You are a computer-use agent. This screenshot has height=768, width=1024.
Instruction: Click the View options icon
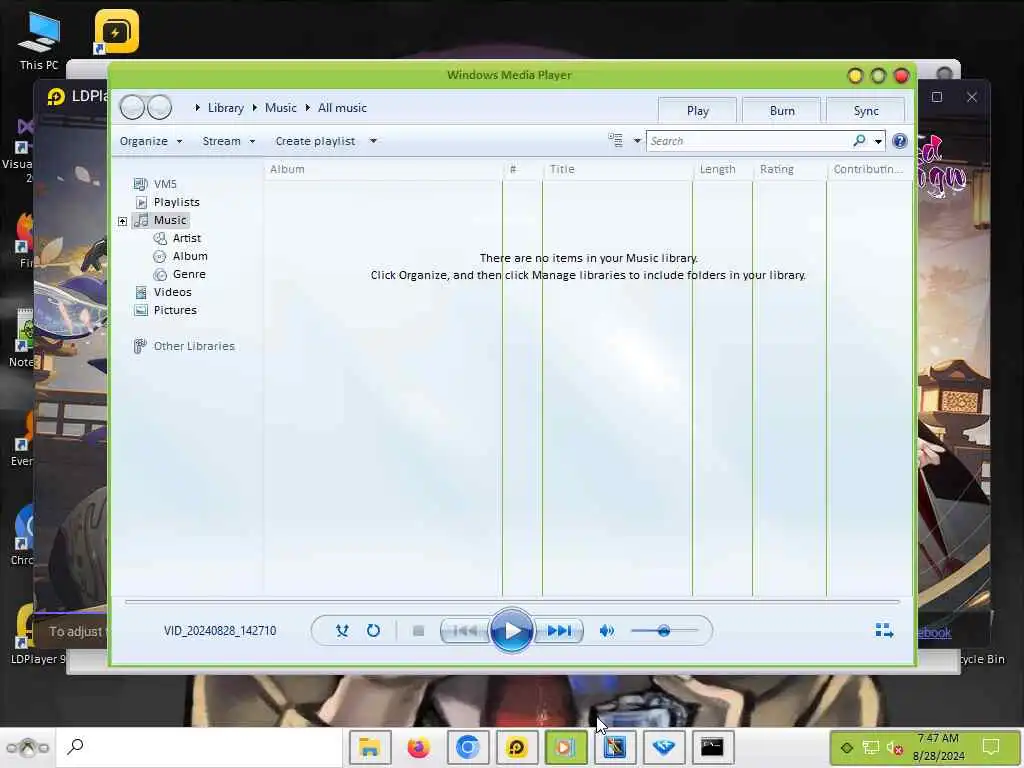[615, 140]
